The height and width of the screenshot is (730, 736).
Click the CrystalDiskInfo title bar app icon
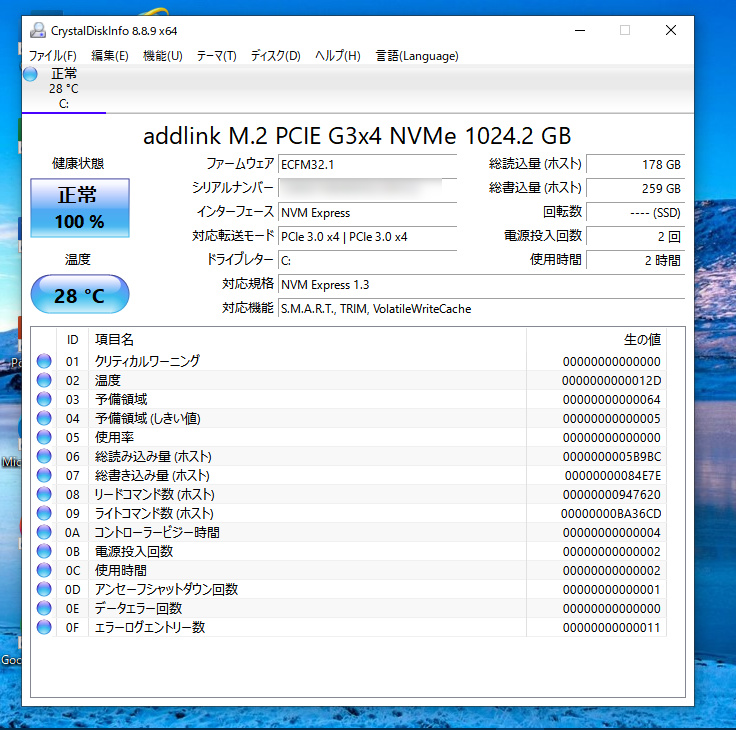tap(37, 30)
